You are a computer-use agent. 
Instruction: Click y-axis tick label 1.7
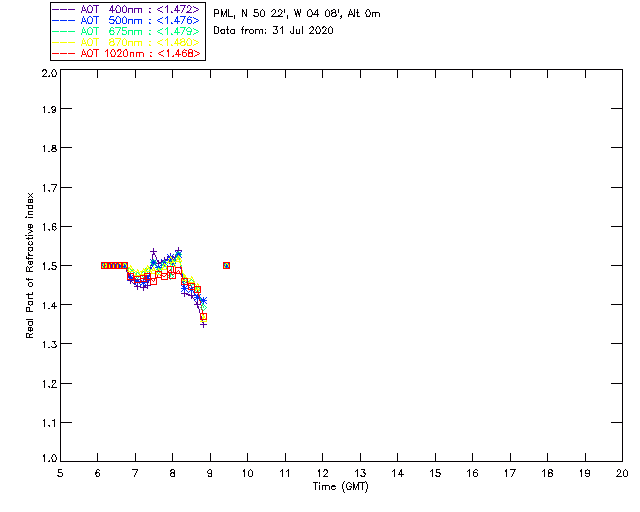tap(49, 188)
